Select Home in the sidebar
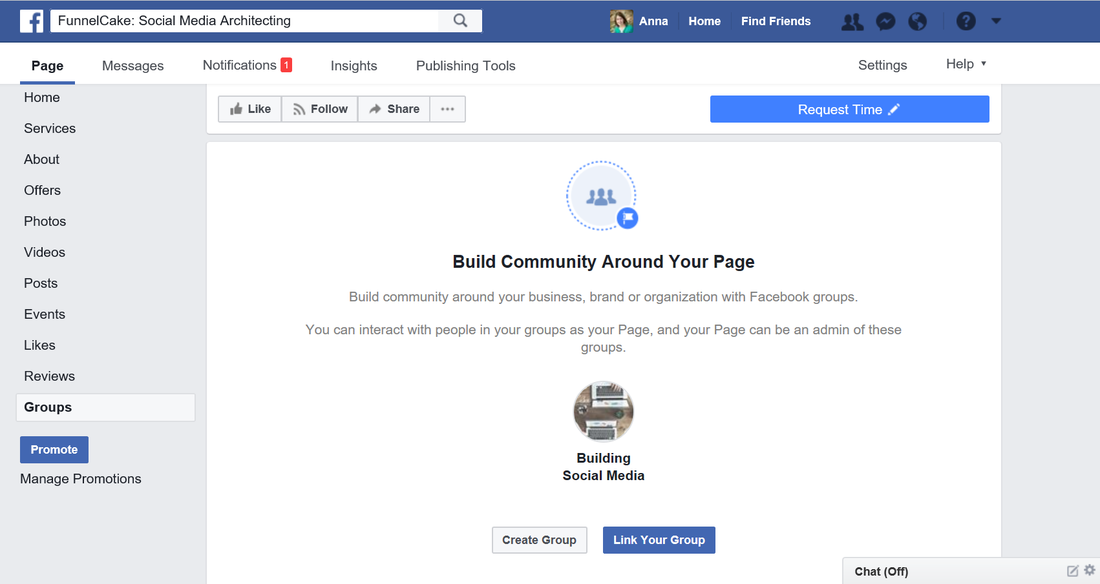 pos(42,98)
